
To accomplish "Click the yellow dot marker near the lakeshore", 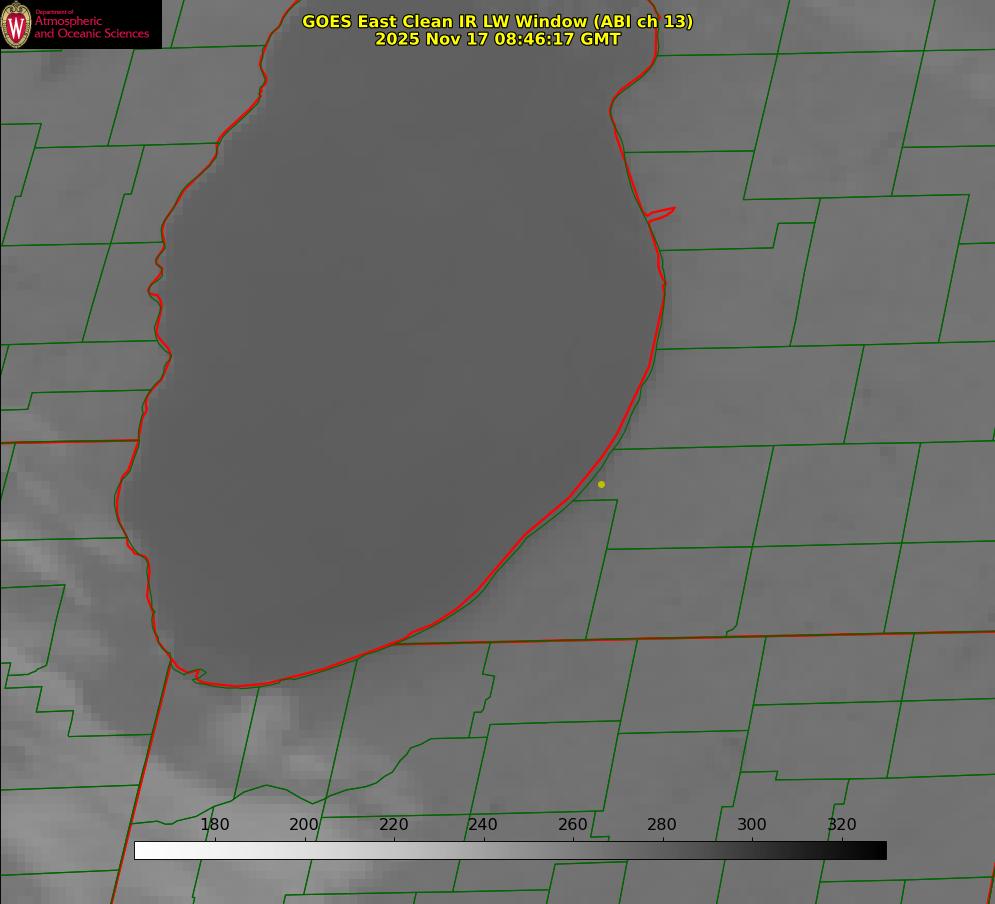I will [x=601, y=484].
